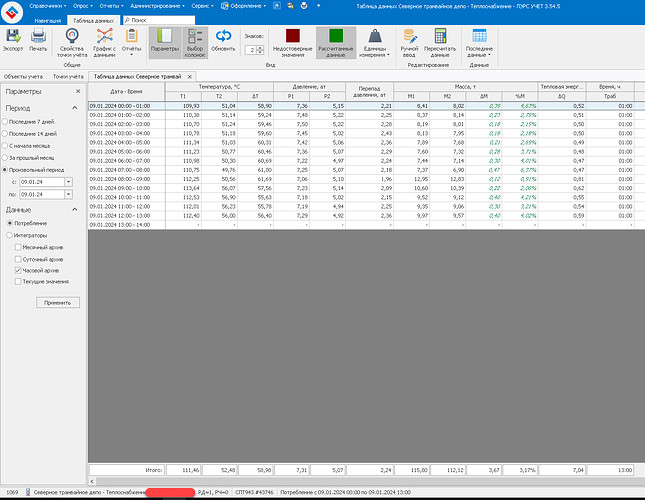Collapse the Период section
Image resolution: width=645 pixels, height=500 pixels.
(x=74, y=108)
